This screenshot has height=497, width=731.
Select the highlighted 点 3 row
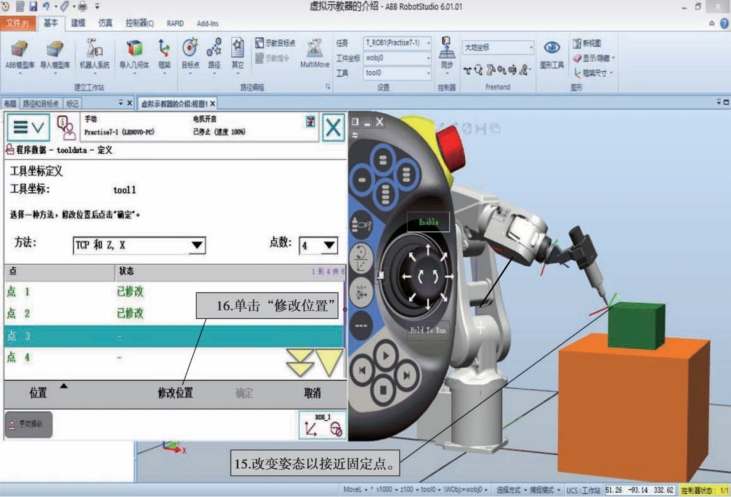pyautogui.click(x=173, y=336)
